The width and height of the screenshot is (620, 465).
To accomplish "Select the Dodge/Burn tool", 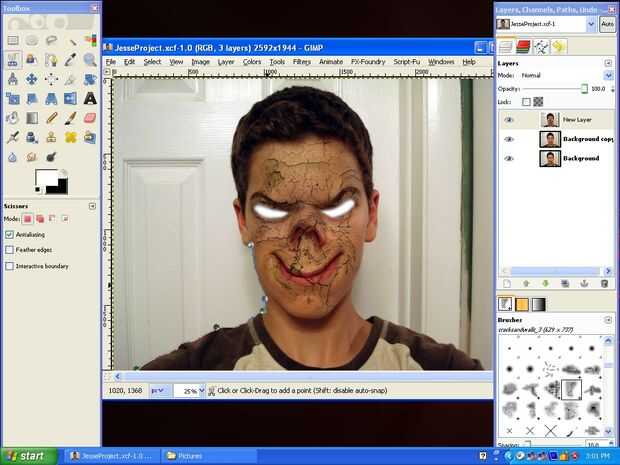I will [x=51, y=157].
